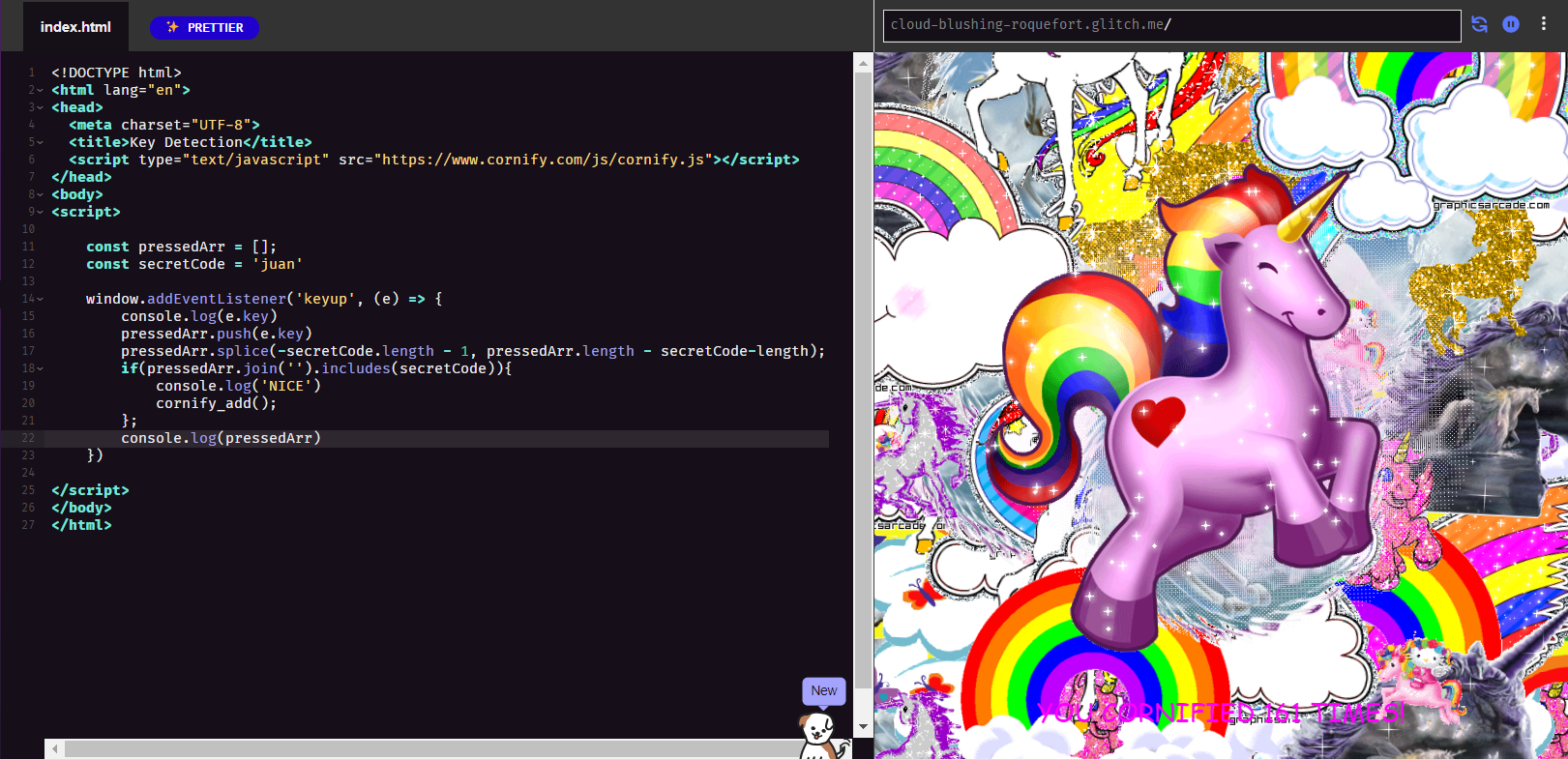Click the 'cornify_add();' call

pyautogui.click(x=217, y=403)
